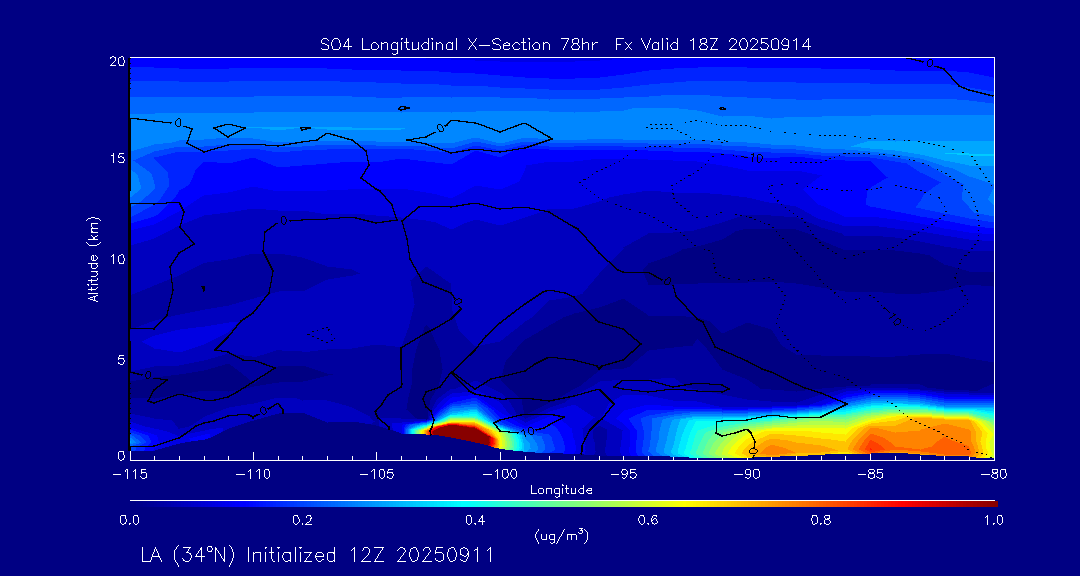The height and width of the screenshot is (576, 1080).
Task: Click the 10 altitude tick label
Action: click(x=116, y=259)
